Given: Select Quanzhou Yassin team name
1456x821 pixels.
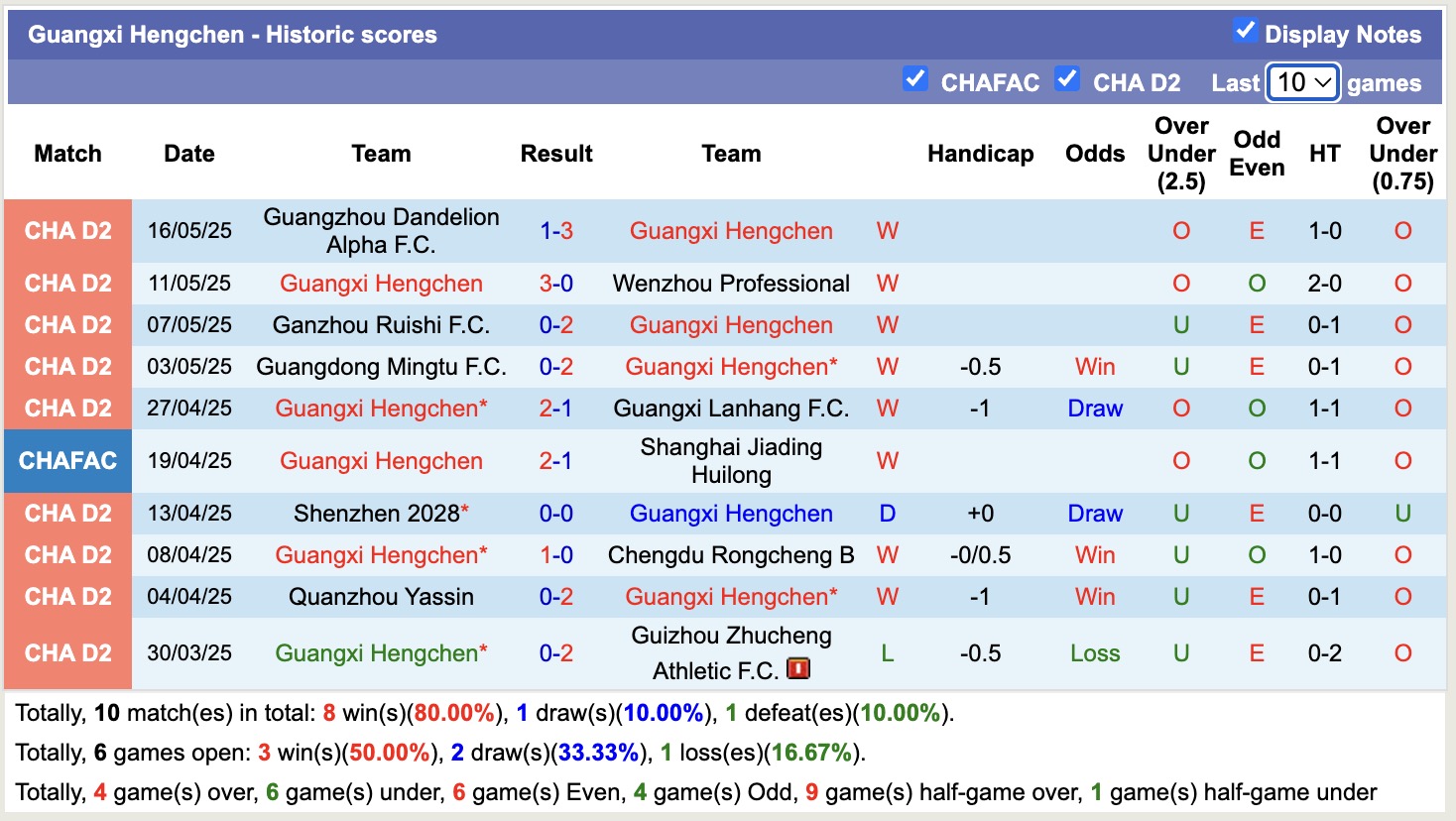Looking at the screenshot, I should point(381,597).
